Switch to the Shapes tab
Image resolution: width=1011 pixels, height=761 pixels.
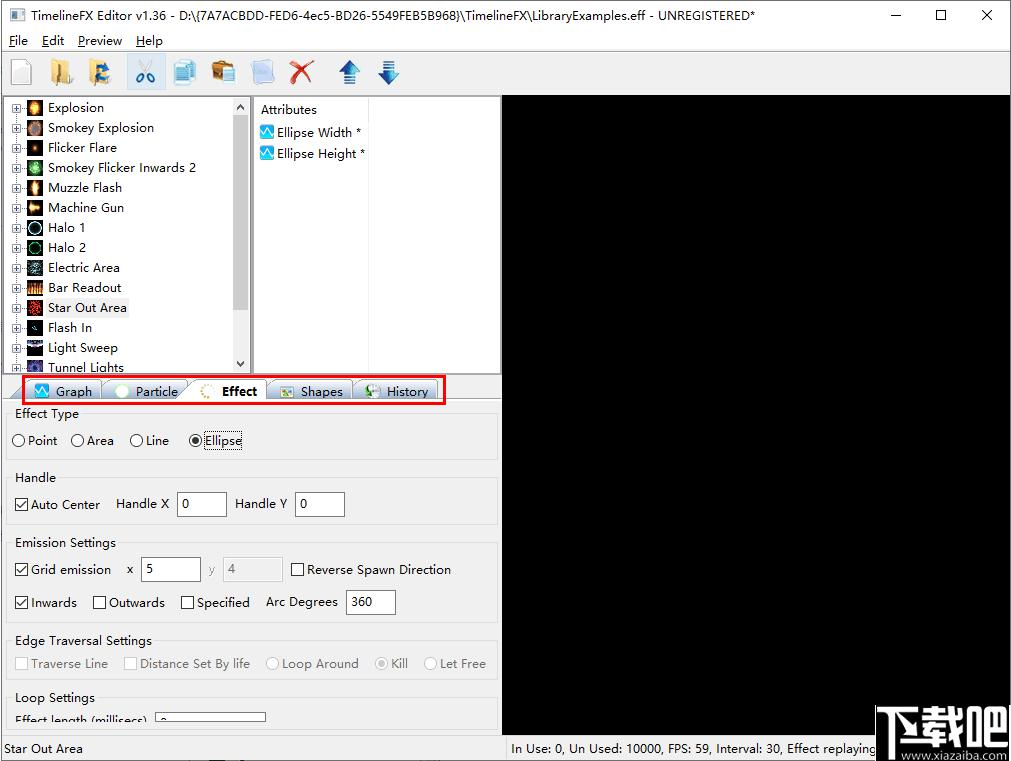[311, 391]
